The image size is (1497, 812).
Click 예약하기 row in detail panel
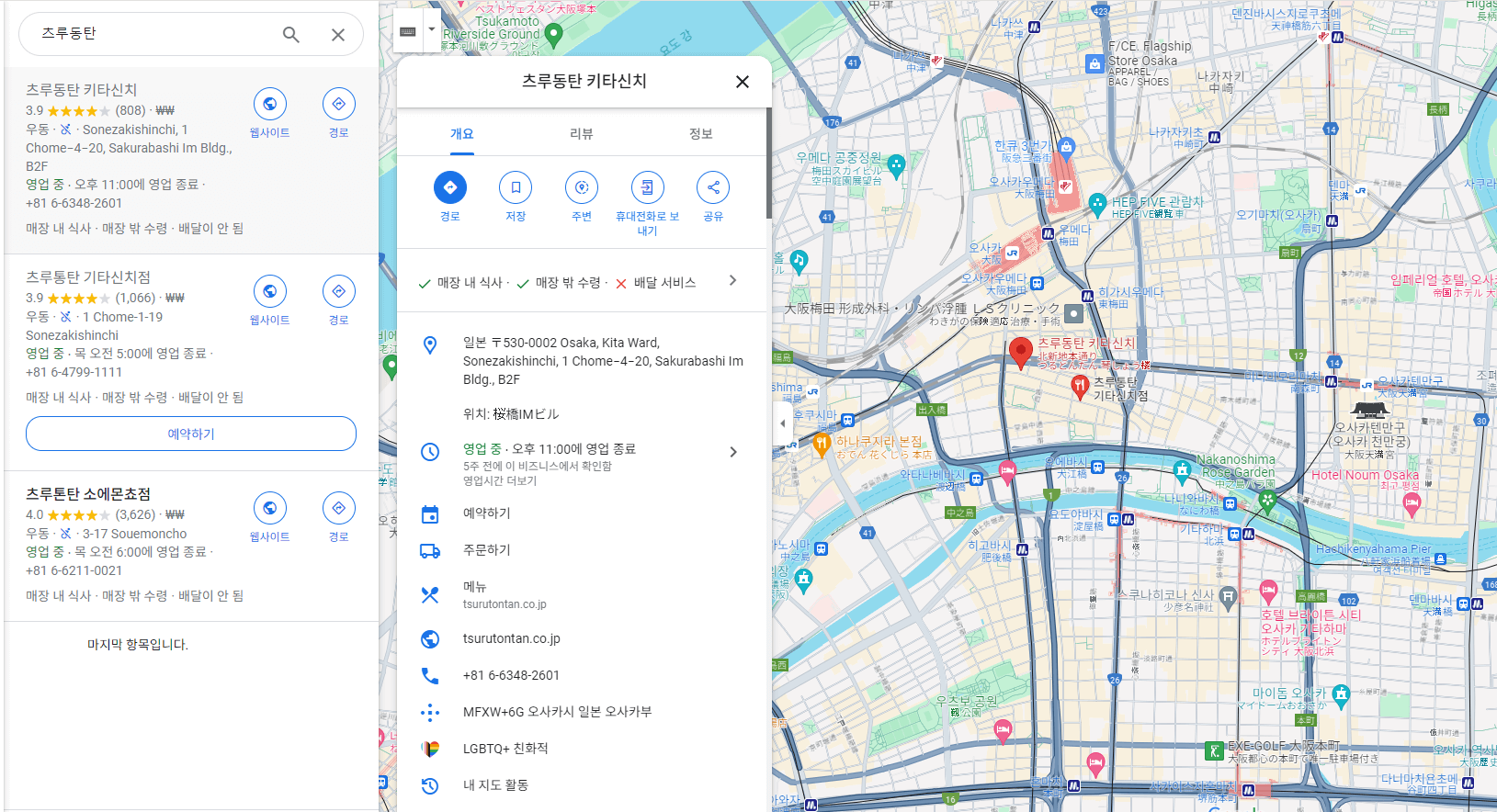pos(582,513)
